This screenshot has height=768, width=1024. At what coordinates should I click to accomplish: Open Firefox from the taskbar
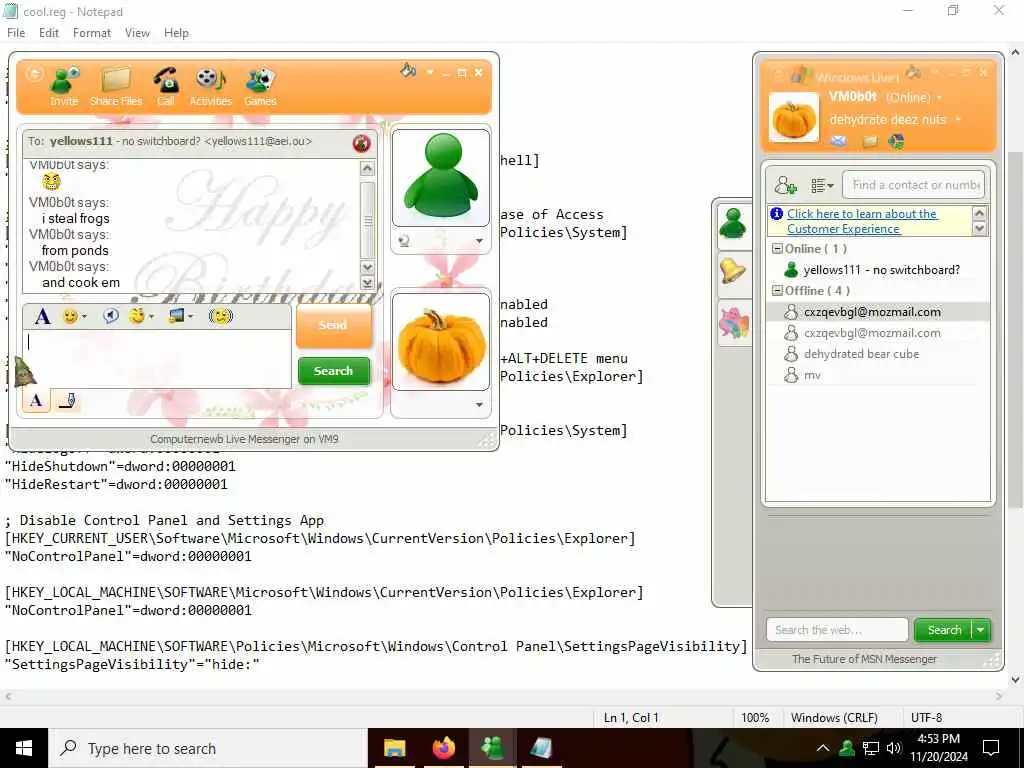[443, 748]
